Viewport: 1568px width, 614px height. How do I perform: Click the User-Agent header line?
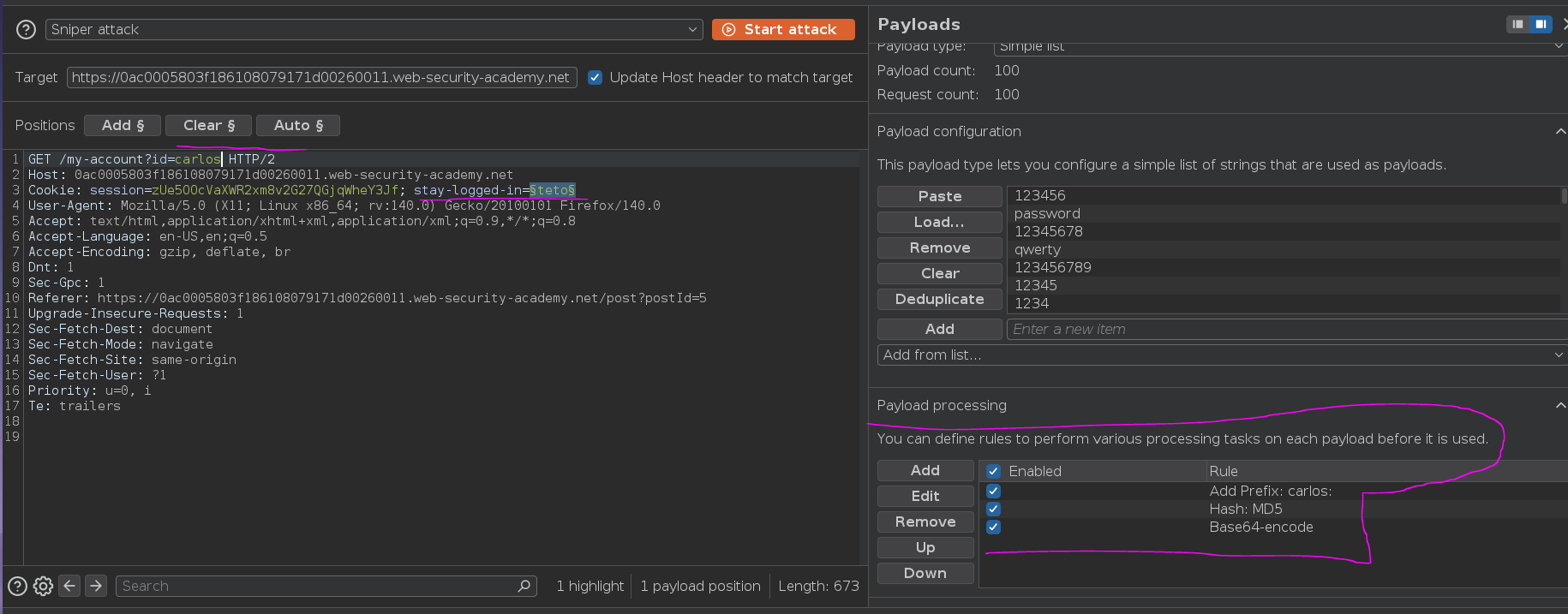tap(344, 206)
